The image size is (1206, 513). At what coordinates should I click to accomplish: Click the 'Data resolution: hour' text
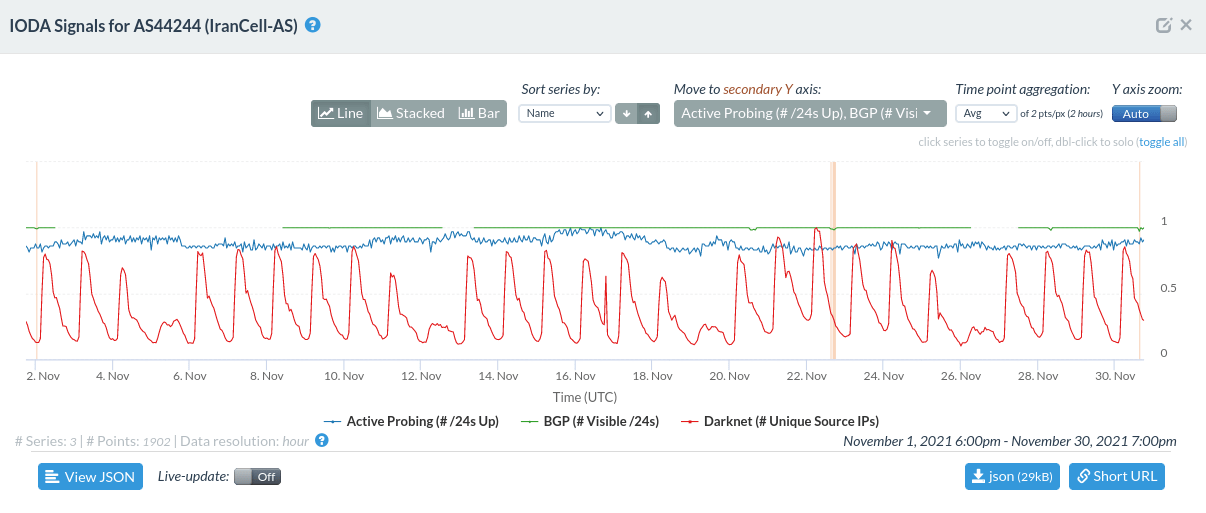(244, 441)
